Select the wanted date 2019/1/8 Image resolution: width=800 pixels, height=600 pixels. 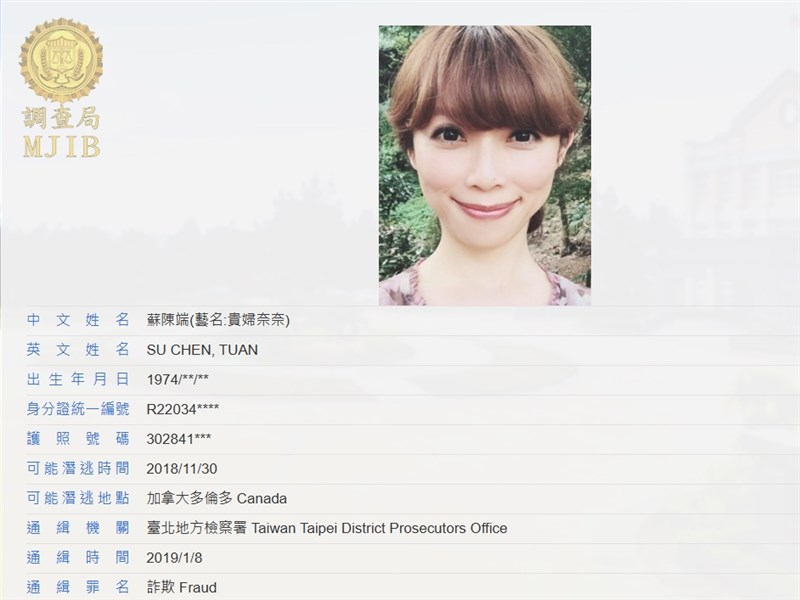[x=174, y=558]
